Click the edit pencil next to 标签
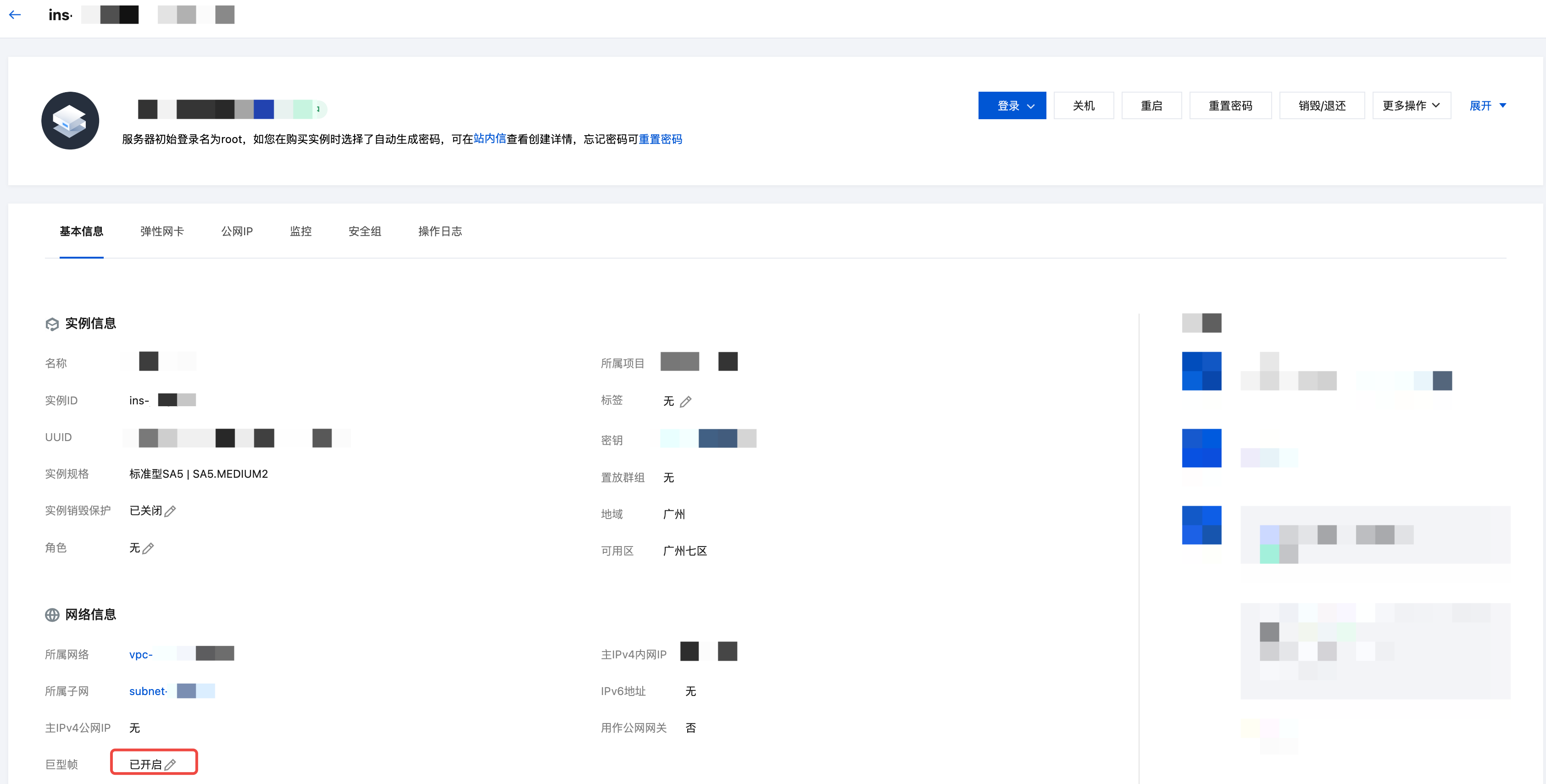Viewport: 1546px width, 784px height. [685, 401]
